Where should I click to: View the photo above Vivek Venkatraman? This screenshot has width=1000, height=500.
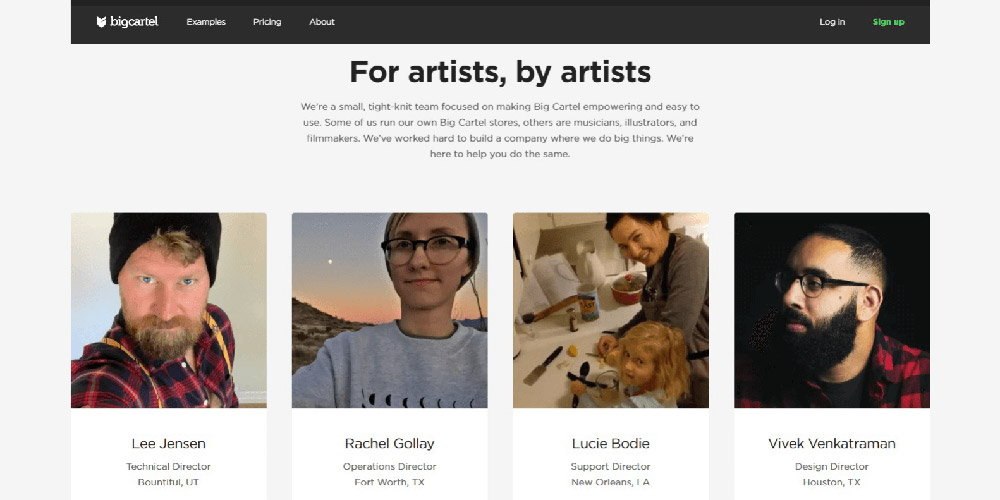[x=832, y=310]
